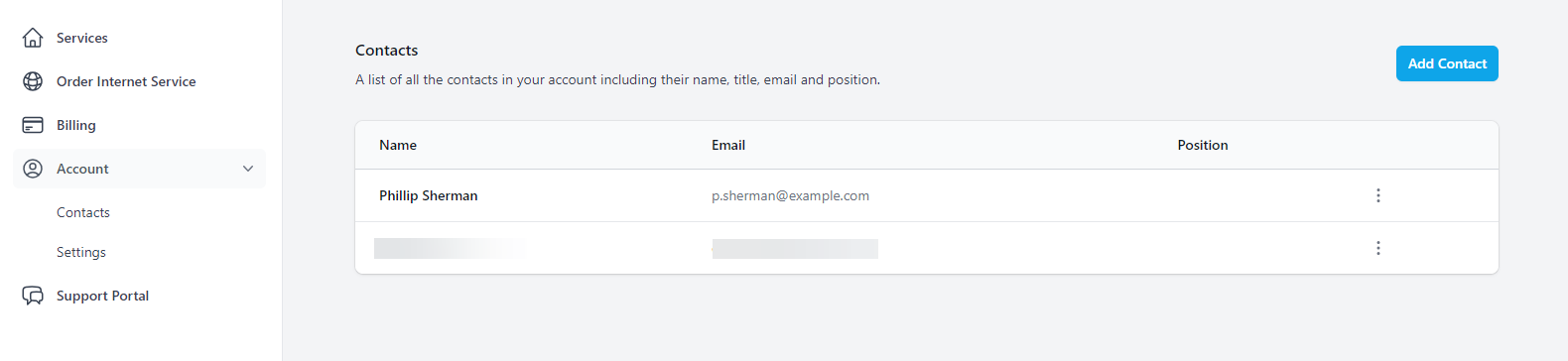
Task: Click the Name column header
Action: (398, 145)
